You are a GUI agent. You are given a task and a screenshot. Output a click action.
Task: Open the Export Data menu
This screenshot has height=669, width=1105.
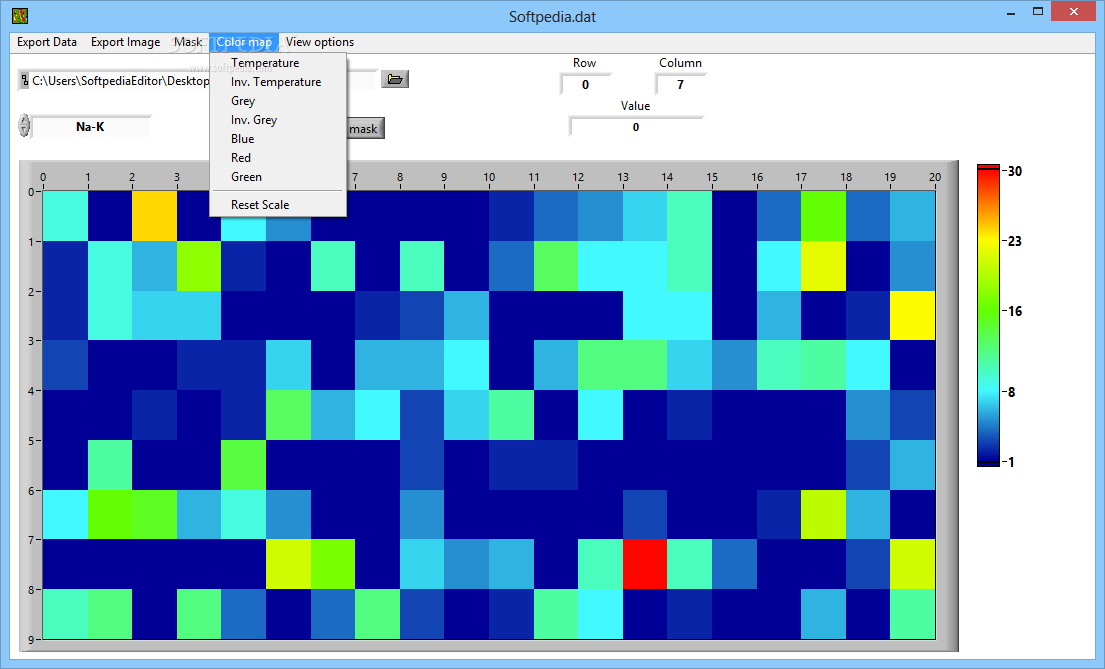tap(47, 42)
